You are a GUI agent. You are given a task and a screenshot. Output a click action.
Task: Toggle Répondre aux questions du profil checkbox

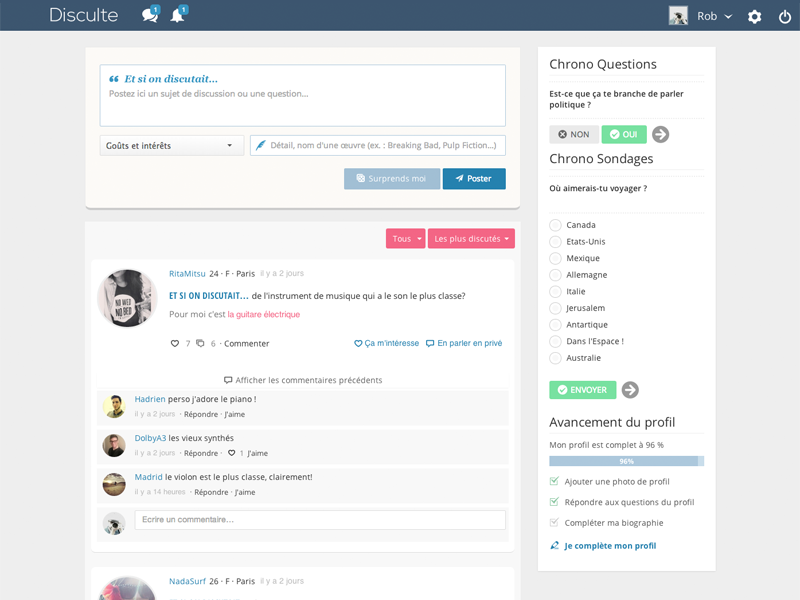[x=554, y=502]
